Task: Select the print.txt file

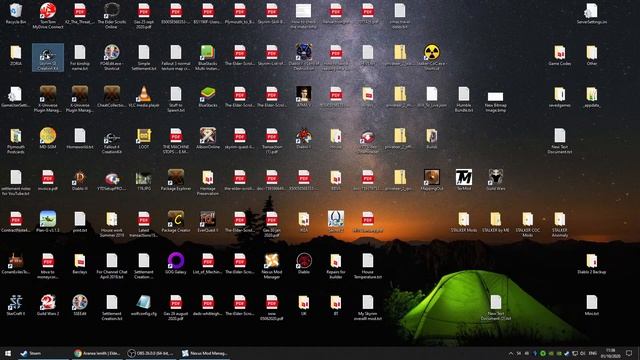Action: click(x=80, y=222)
